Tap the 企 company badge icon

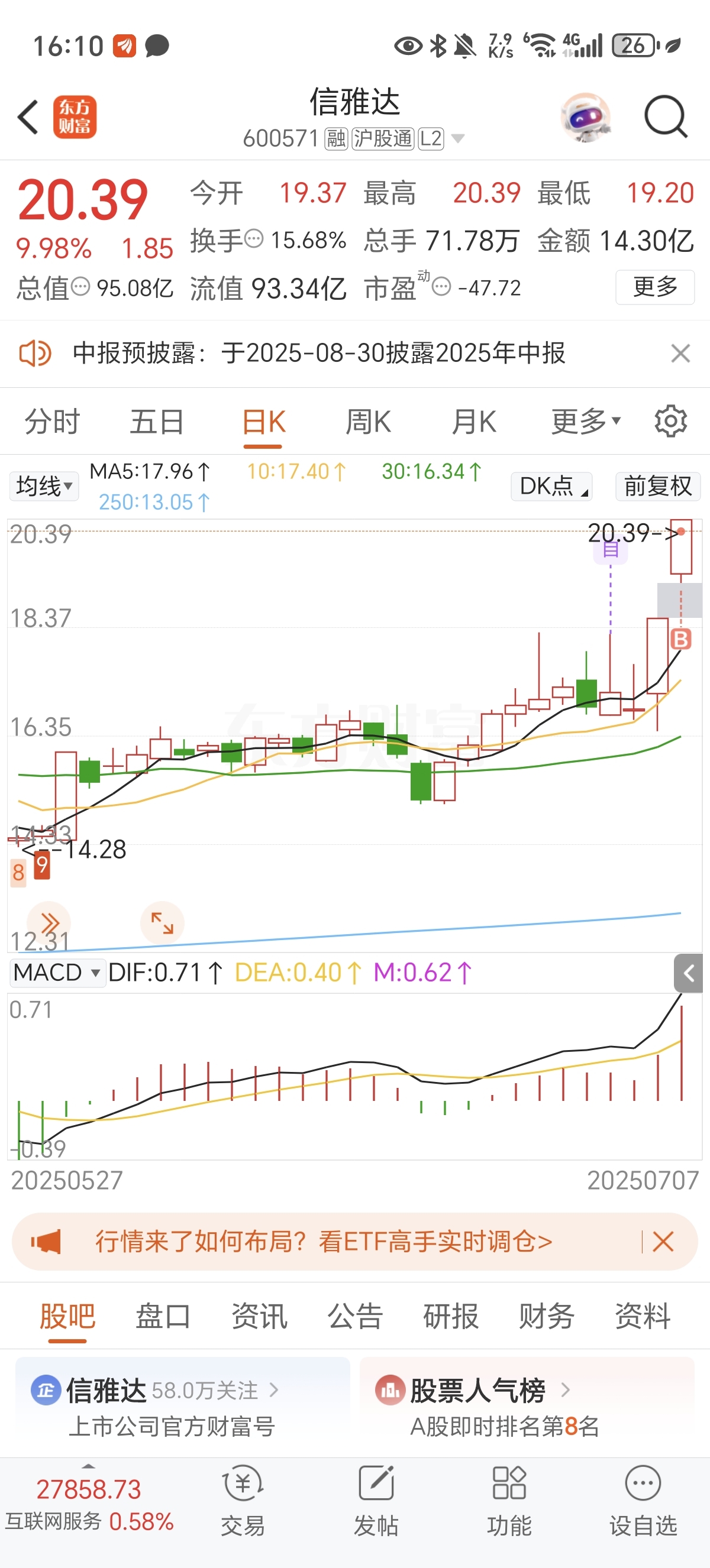46,1389
